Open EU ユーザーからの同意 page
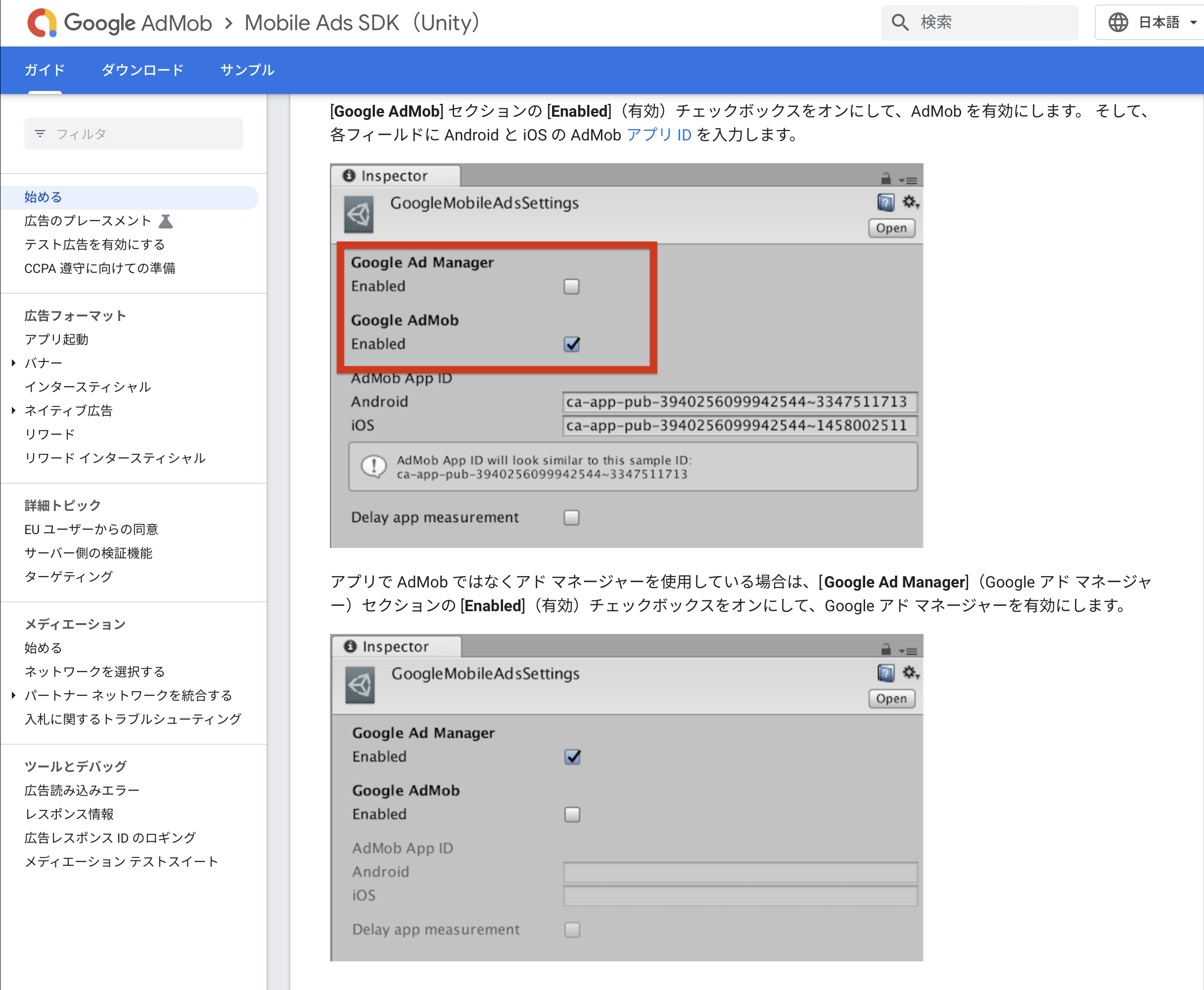Image resolution: width=1204 pixels, height=990 pixels. tap(91, 529)
